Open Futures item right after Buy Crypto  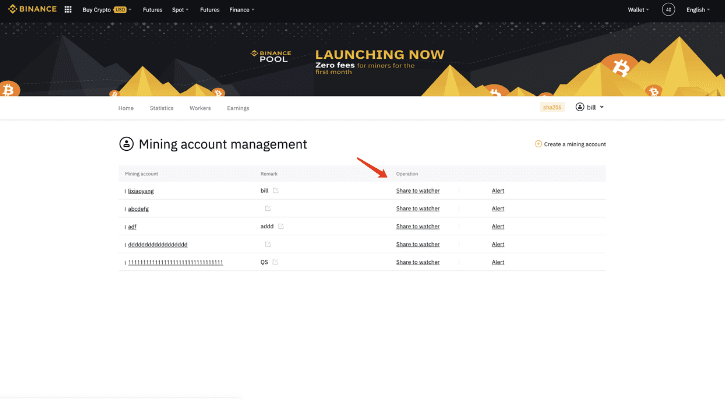[x=152, y=10]
